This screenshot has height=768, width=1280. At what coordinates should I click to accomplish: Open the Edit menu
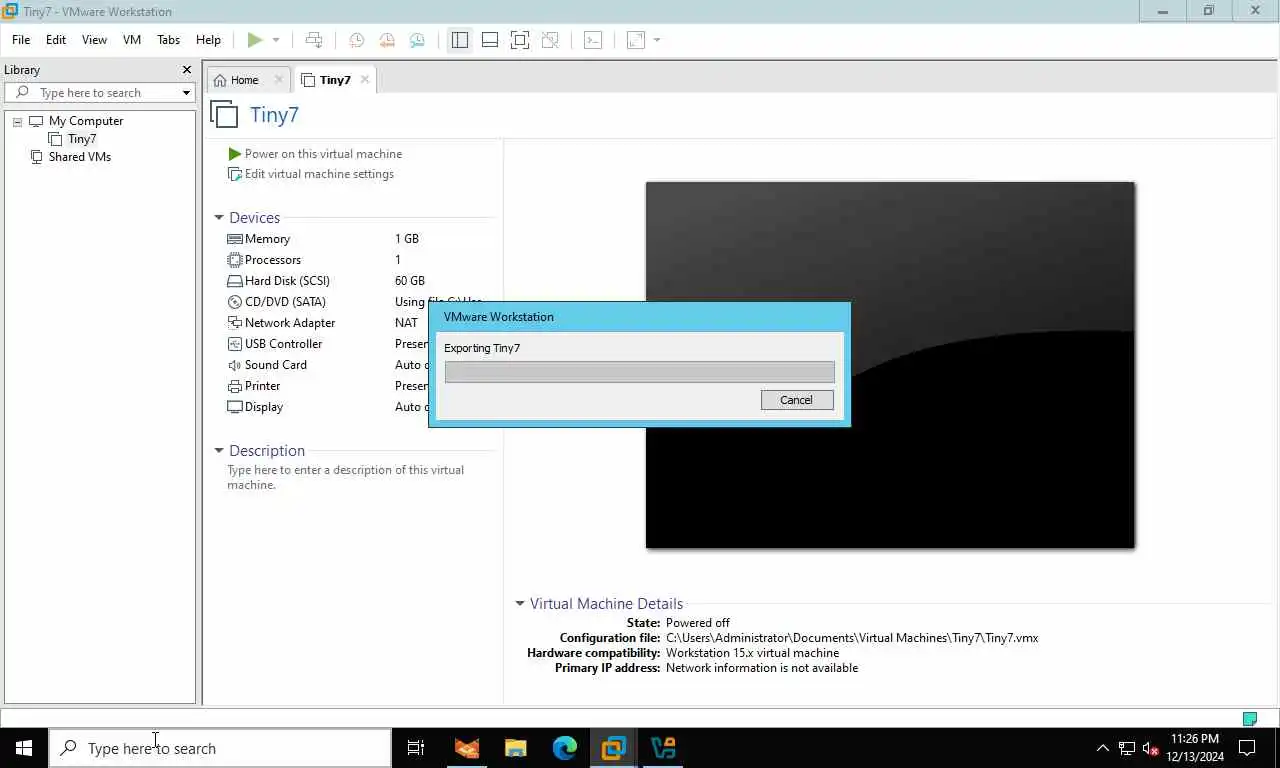(56, 40)
